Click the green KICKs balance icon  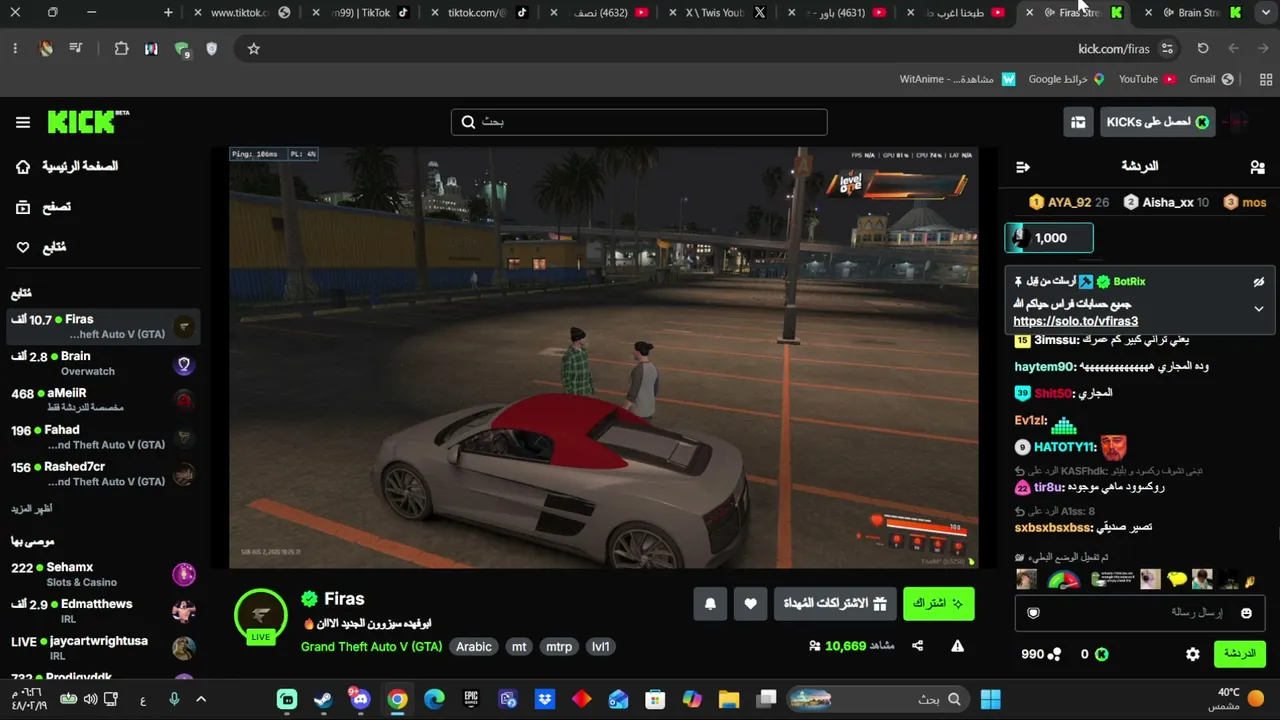[x=1101, y=654]
